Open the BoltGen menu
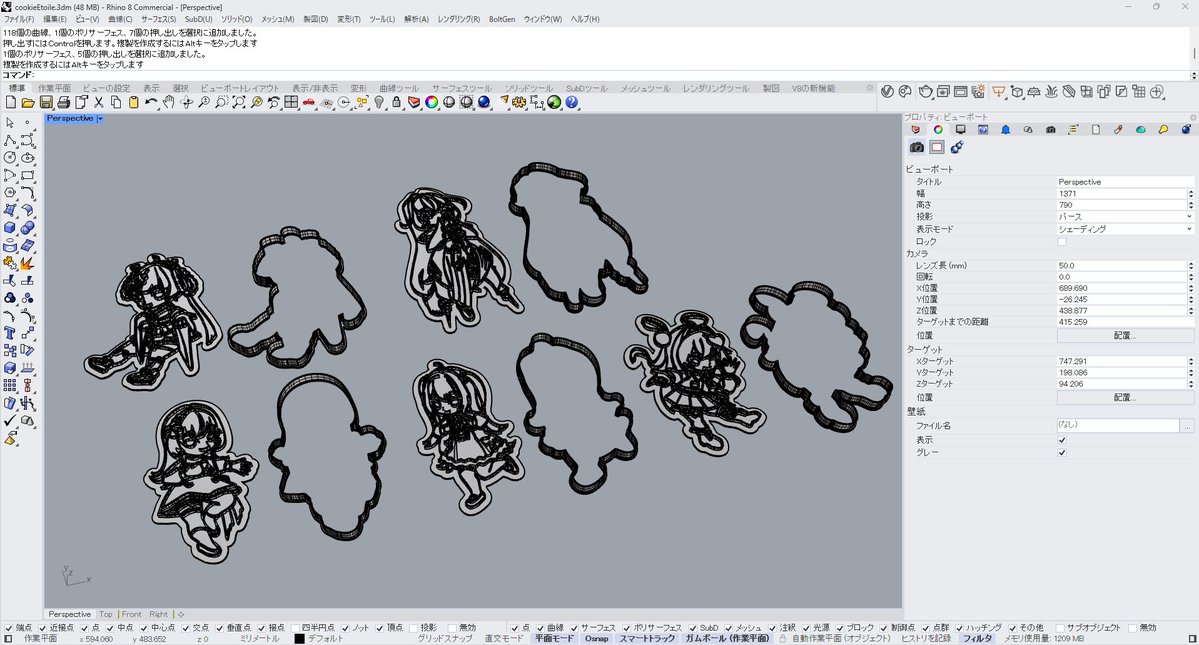The image size is (1199, 645). point(502,19)
